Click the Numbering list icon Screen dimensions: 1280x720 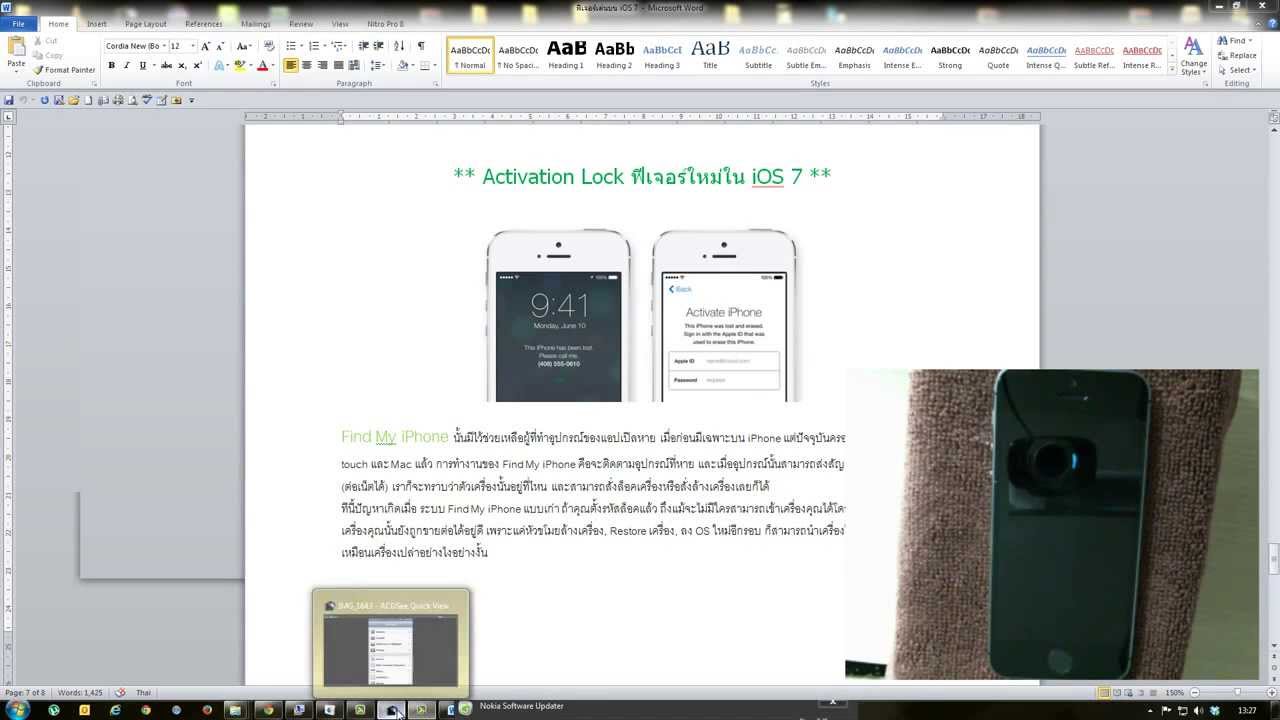click(316, 46)
